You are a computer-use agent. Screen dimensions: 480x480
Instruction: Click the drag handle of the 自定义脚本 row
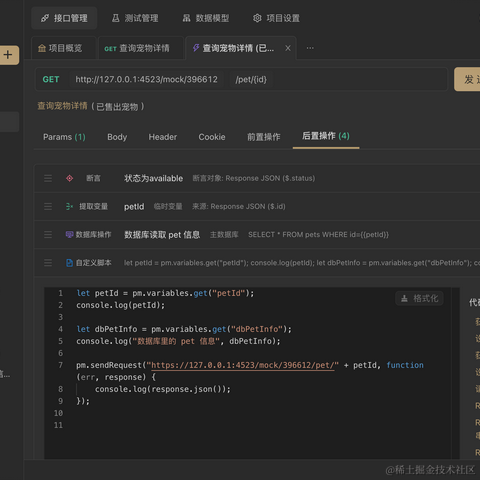[48, 263]
